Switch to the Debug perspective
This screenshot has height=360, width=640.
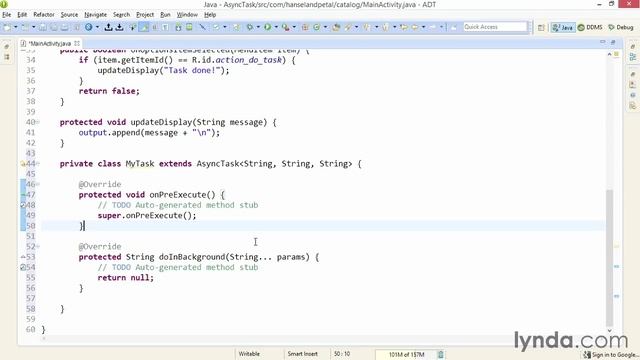620,27
